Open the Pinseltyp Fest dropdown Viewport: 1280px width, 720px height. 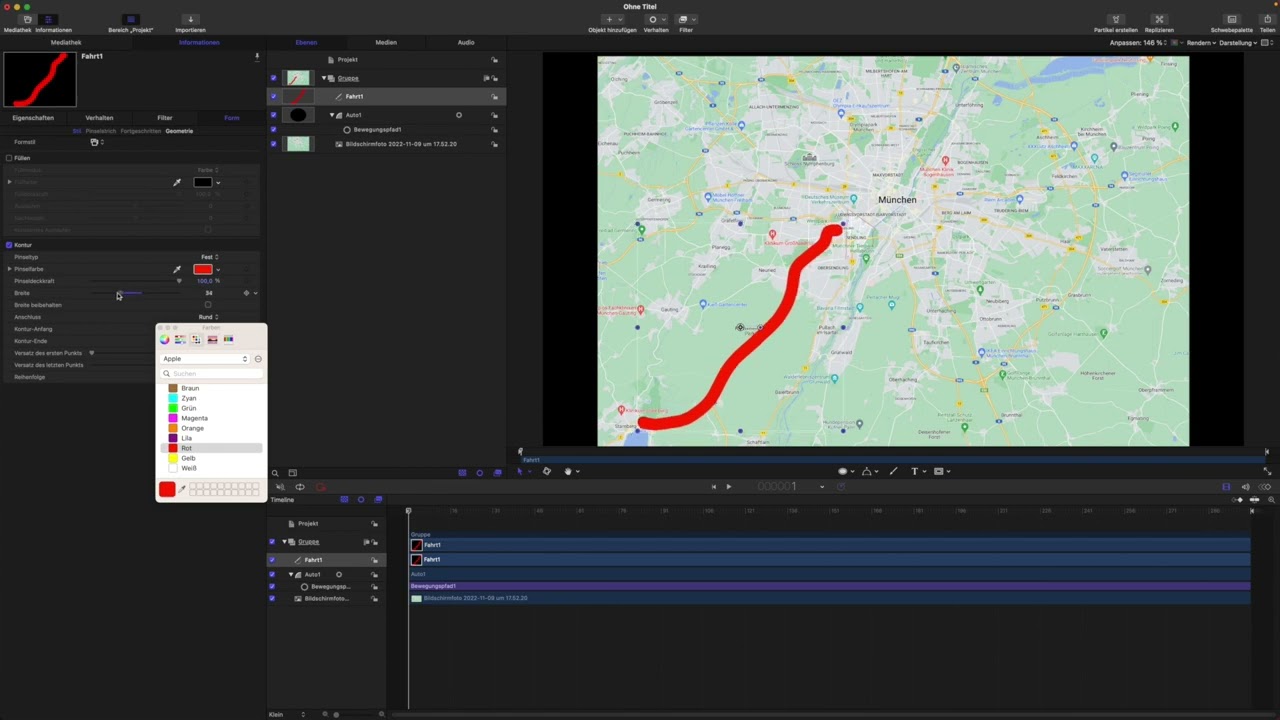coord(209,257)
